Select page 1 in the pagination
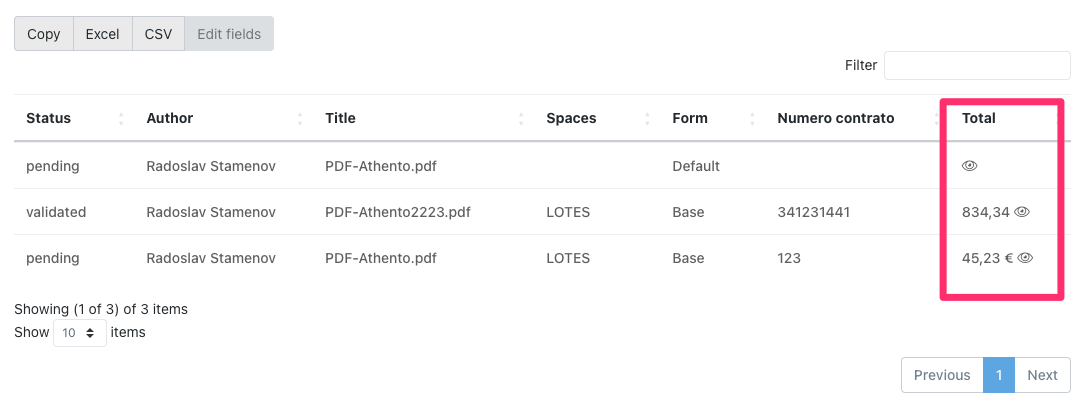The width and height of the screenshot is (1083, 398). click(x=999, y=375)
